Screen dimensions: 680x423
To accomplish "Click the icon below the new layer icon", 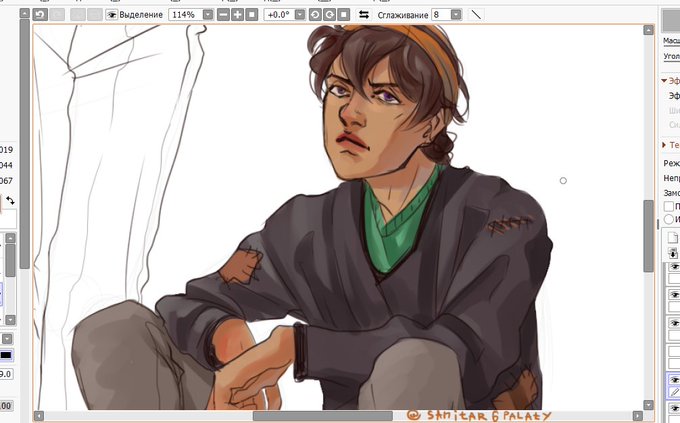I will (673, 253).
